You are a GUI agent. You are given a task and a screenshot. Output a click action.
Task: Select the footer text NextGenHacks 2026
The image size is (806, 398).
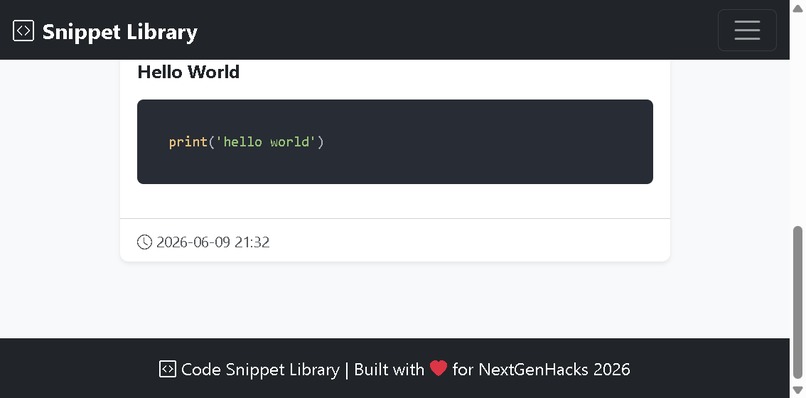(554, 369)
